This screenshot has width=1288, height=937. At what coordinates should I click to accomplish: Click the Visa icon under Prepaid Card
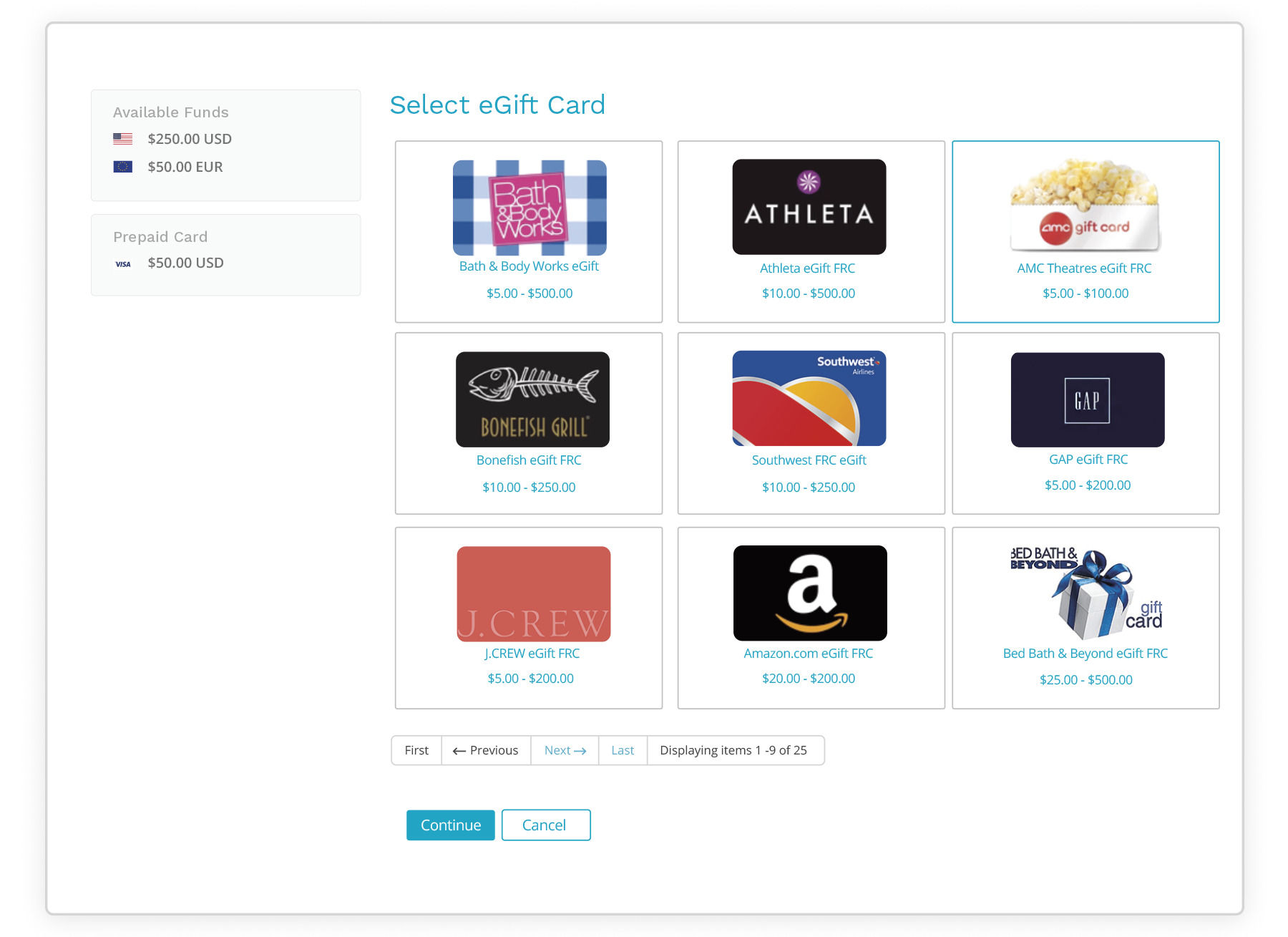(x=123, y=263)
